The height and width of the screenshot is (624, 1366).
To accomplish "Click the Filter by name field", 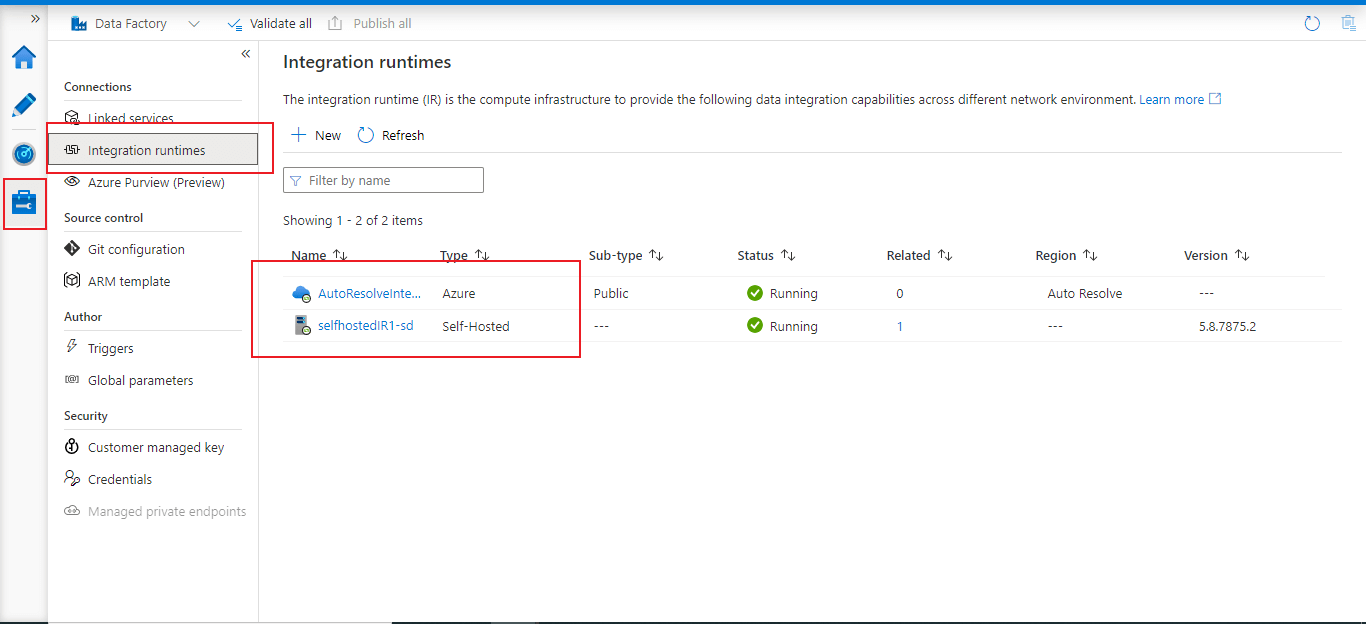I will point(392,180).
